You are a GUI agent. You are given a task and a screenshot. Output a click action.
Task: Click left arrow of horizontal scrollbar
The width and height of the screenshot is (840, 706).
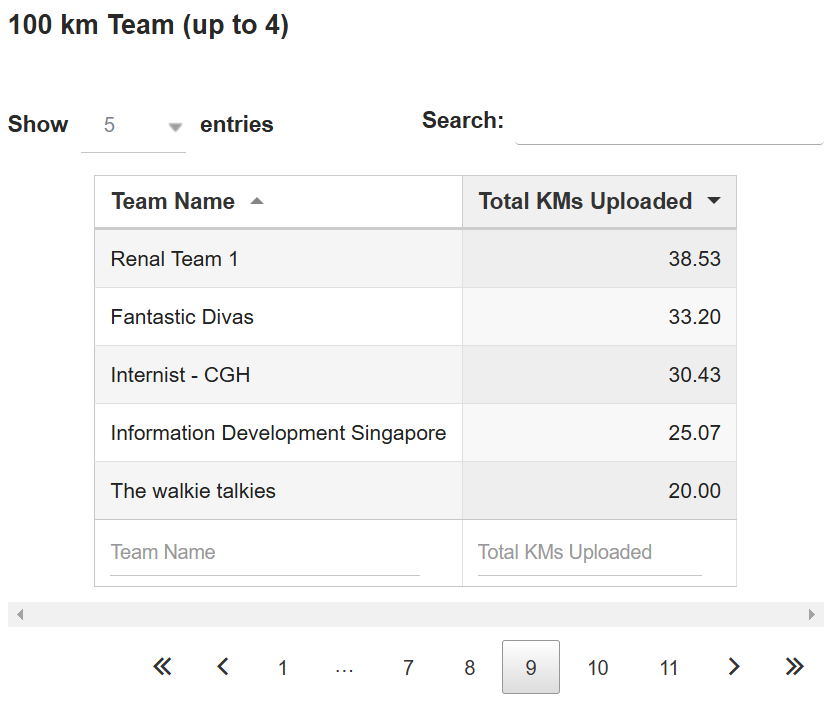pyautogui.click(x=20, y=614)
